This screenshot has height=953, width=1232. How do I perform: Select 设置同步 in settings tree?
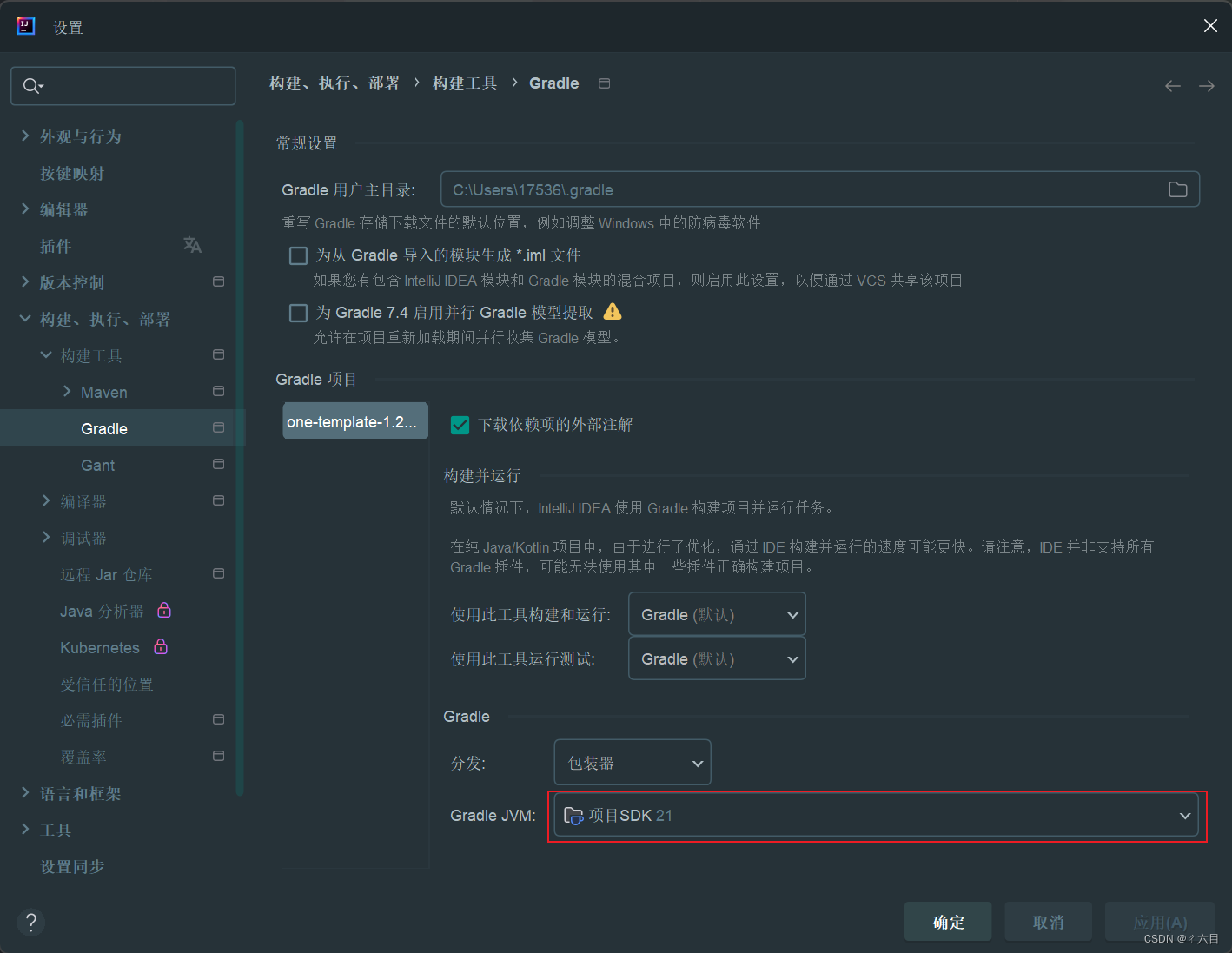click(72, 866)
